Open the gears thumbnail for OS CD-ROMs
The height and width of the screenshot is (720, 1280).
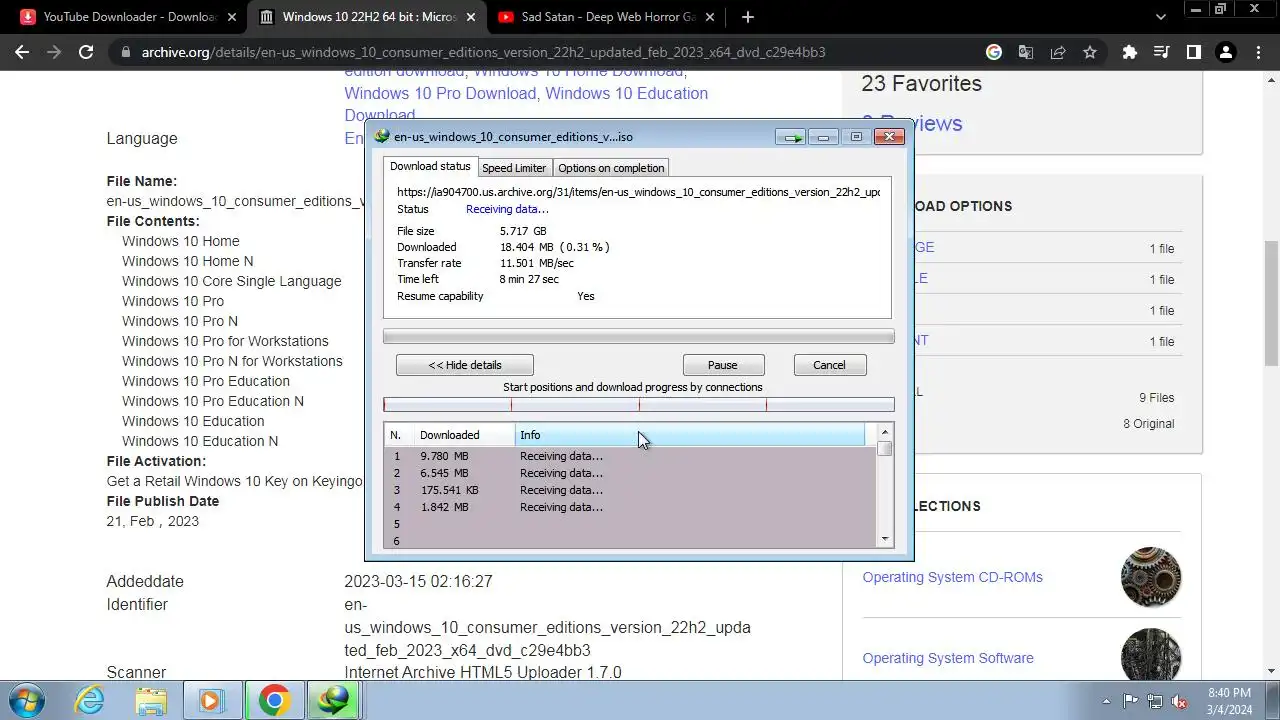click(x=1151, y=577)
